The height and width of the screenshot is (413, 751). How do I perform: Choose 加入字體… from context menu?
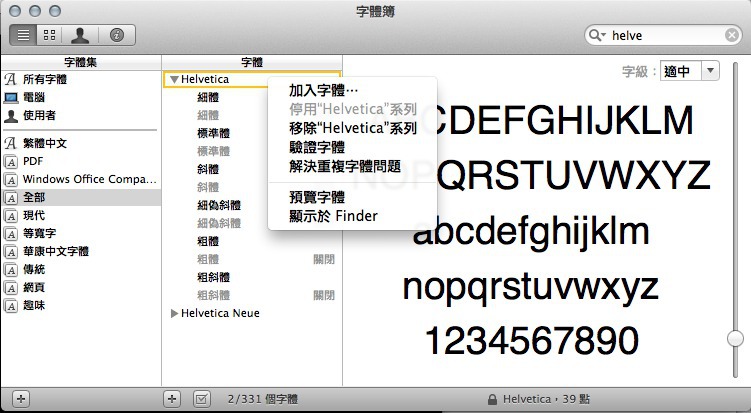point(323,92)
